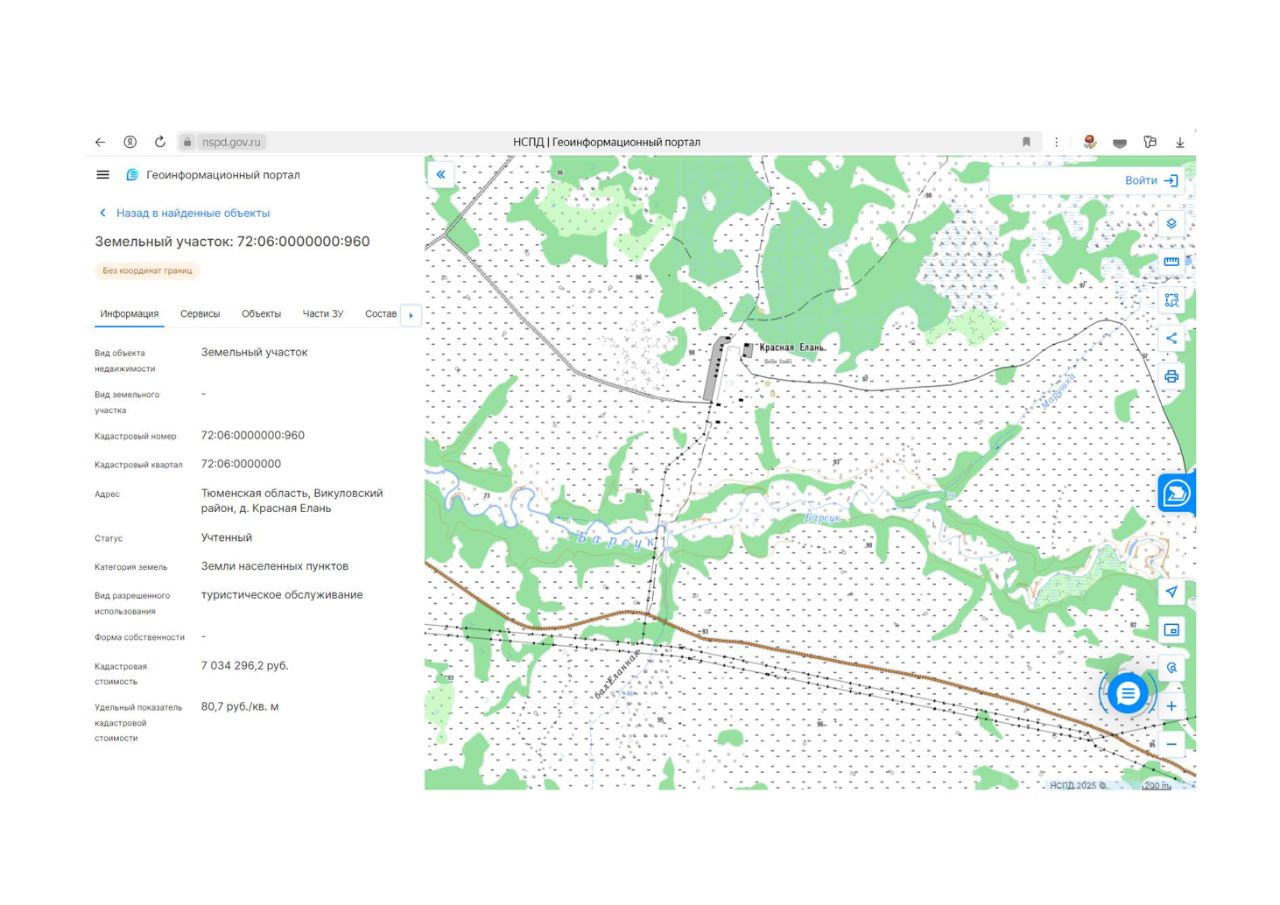Open the browser downloads arrow icon
Image resolution: width=1280 pixels, height=905 pixels.
pyautogui.click(x=1180, y=142)
